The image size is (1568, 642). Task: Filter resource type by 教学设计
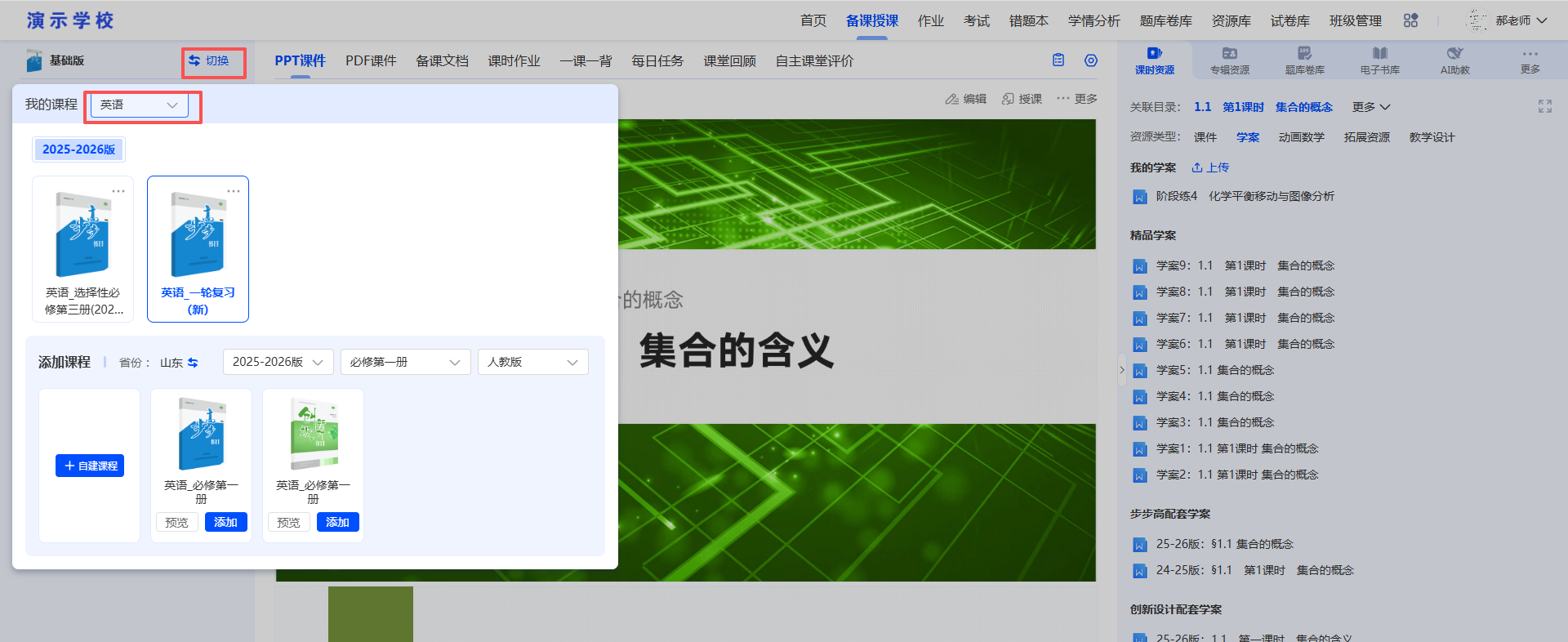pos(1432,137)
